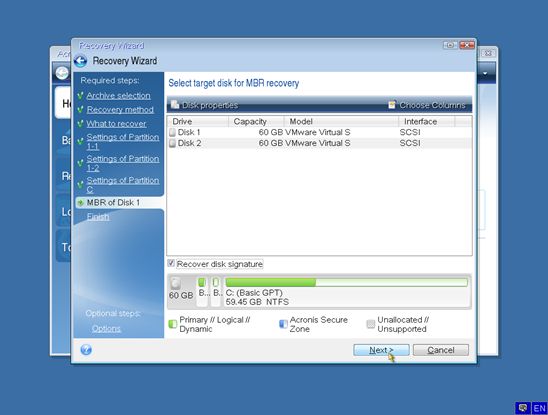Click the blue back arrow in Recovery Wizard

point(80,61)
